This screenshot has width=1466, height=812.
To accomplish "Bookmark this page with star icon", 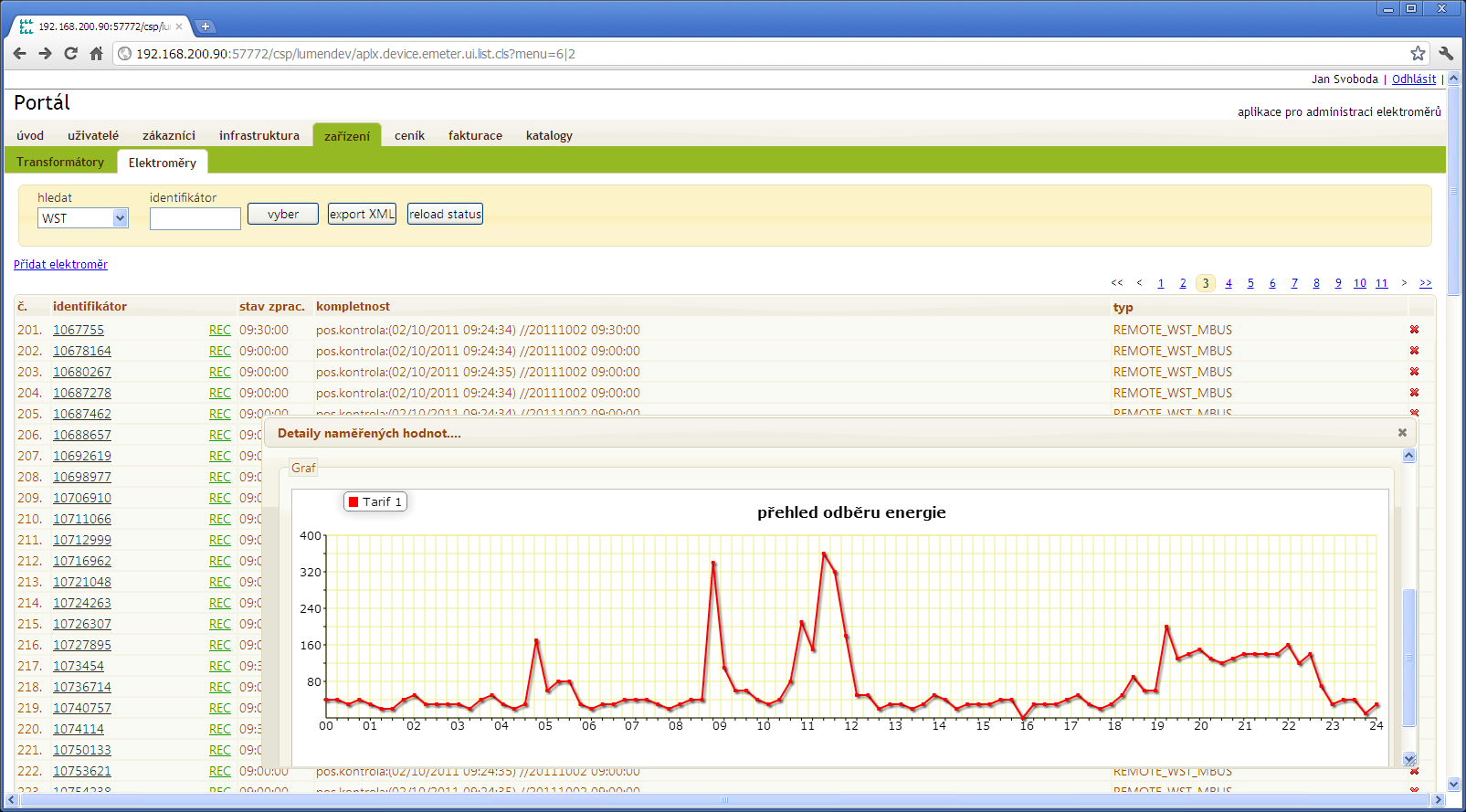I will click(1418, 54).
